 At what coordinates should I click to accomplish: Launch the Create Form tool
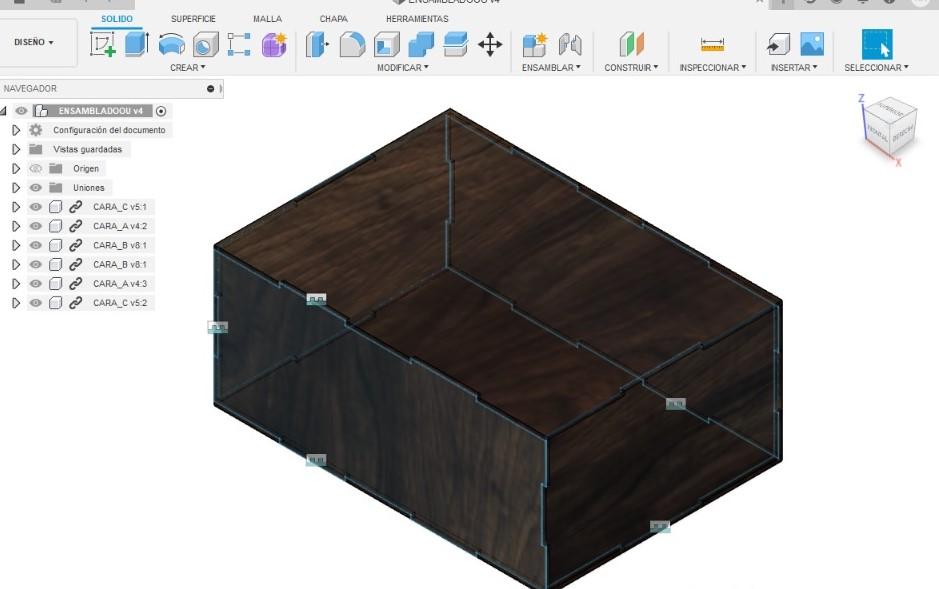(x=274, y=45)
